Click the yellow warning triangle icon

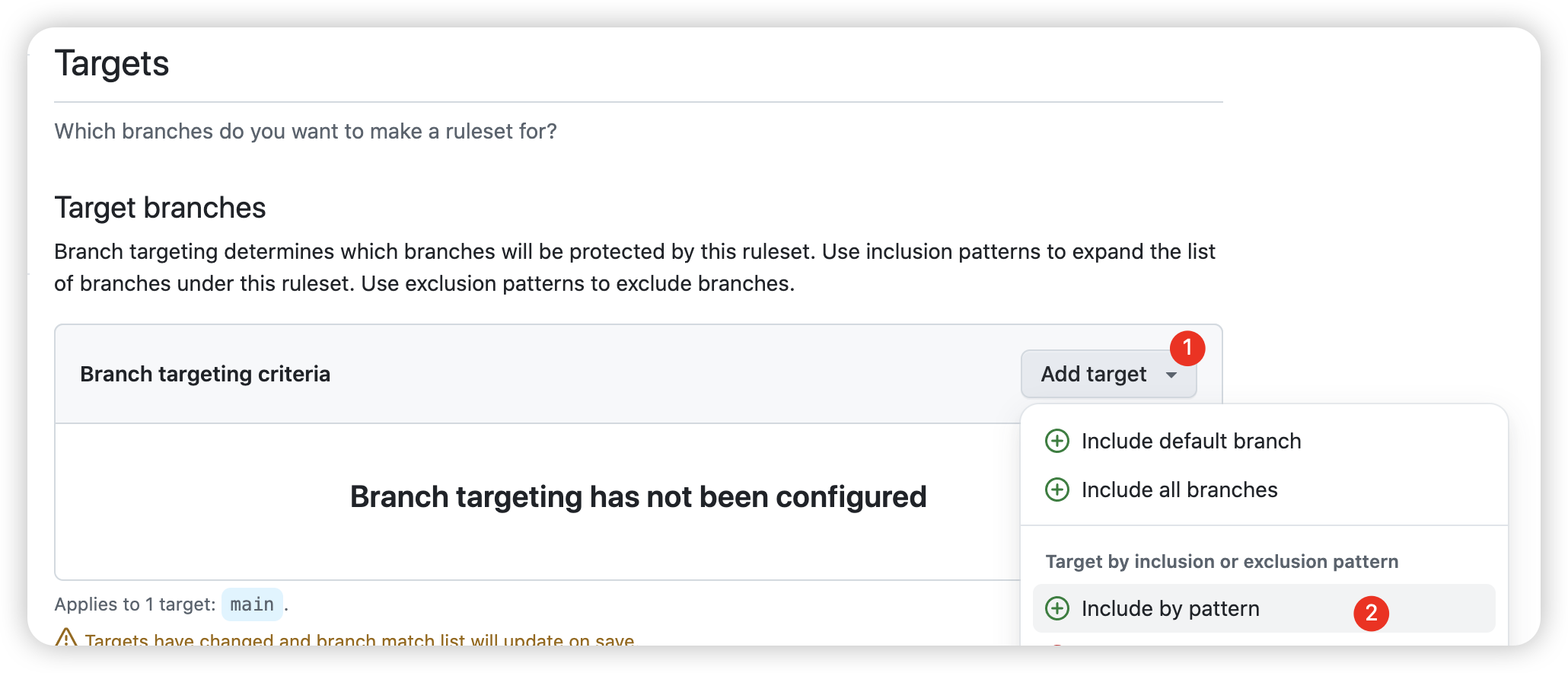[66, 638]
